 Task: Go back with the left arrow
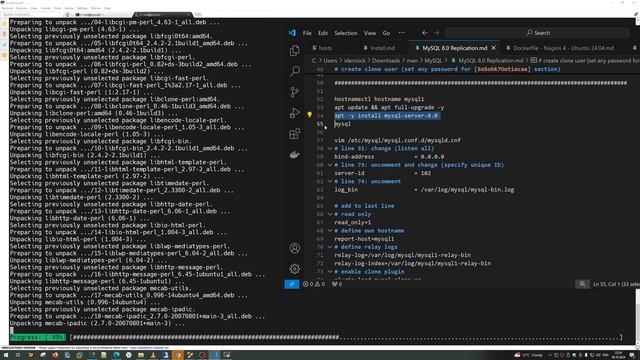click(424, 33)
